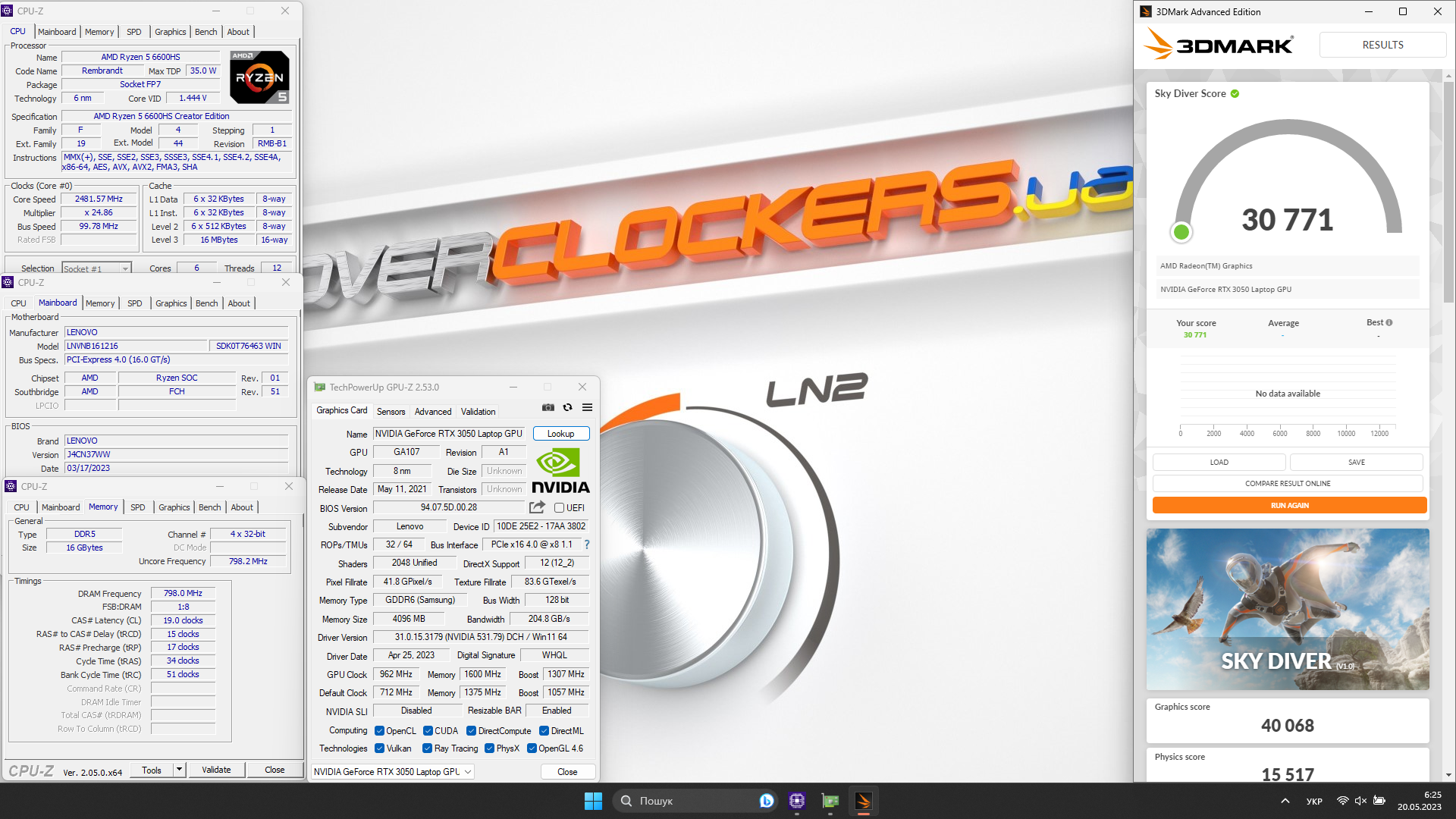1456x819 pixels.
Task: Open the CPU-Z Tools dropdown arrow
Action: point(180,770)
